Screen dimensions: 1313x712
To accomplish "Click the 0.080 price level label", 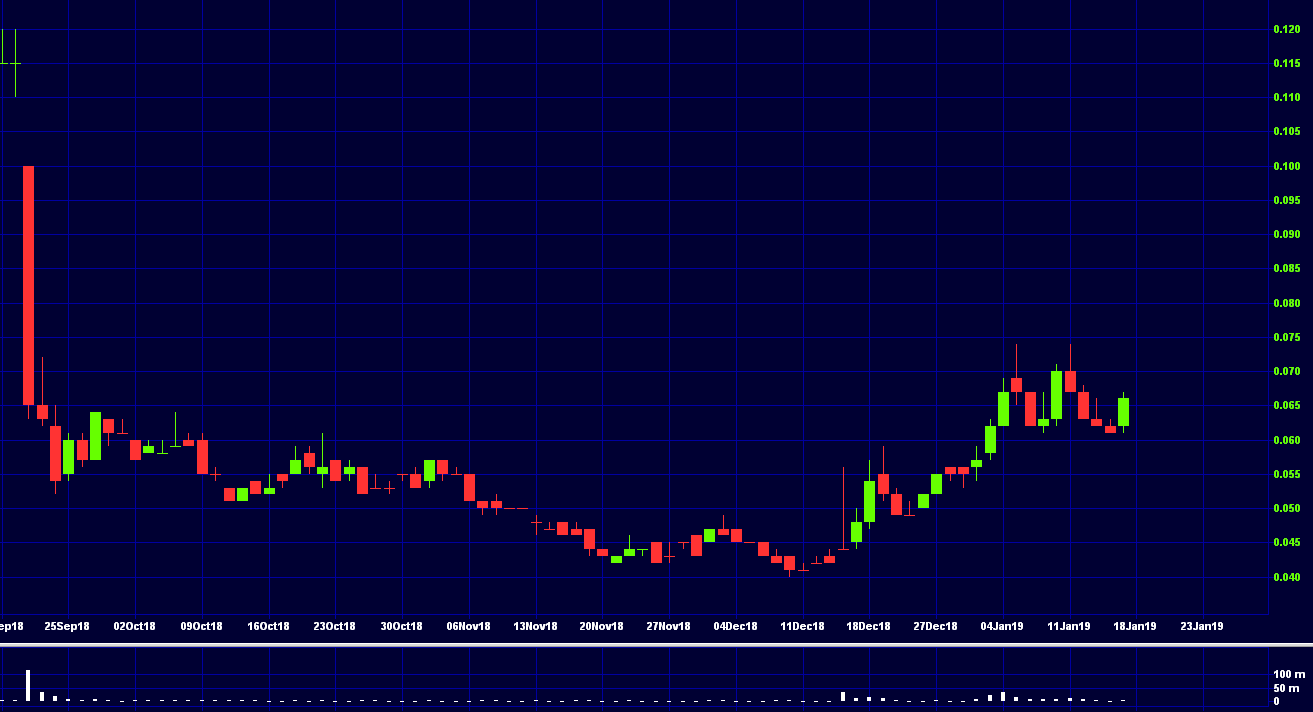I will pos(1286,303).
